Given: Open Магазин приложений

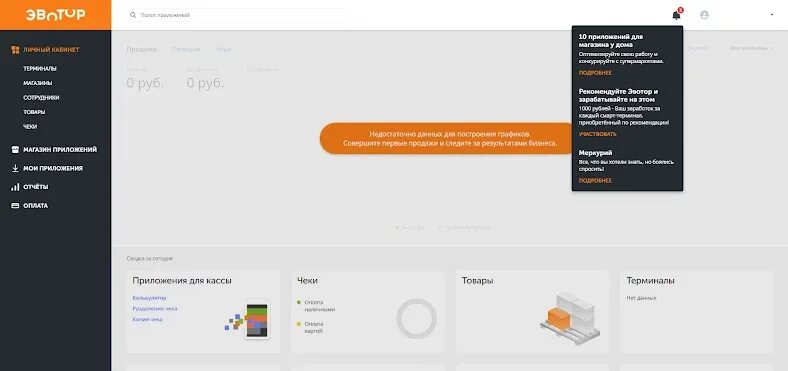Looking at the screenshot, I should point(60,149).
